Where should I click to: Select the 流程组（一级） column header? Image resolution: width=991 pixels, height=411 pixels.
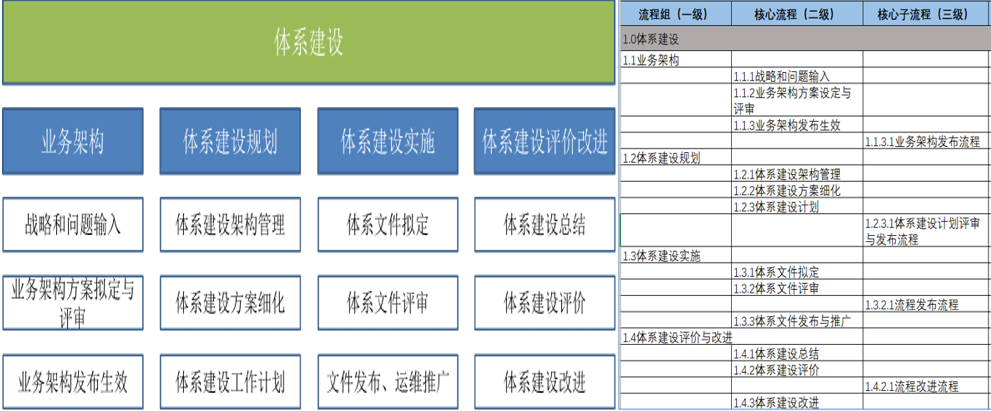coord(675,14)
